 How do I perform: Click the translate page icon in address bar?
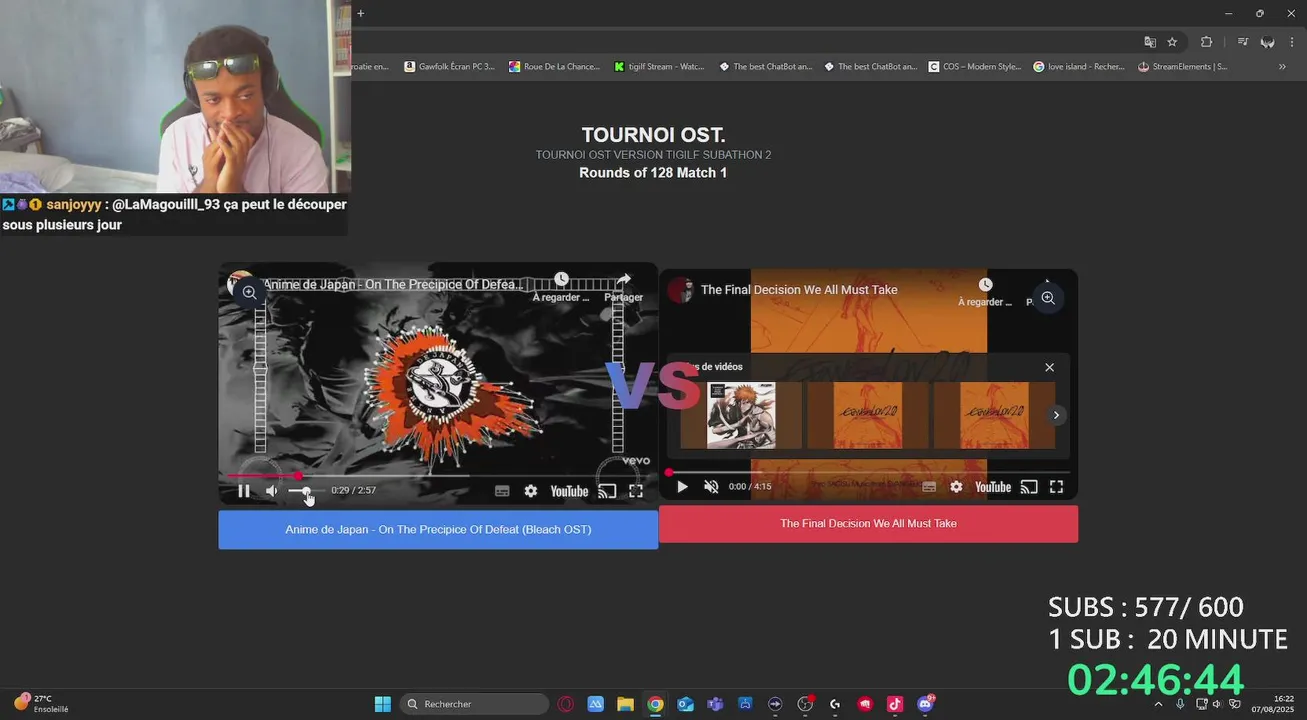1150,42
